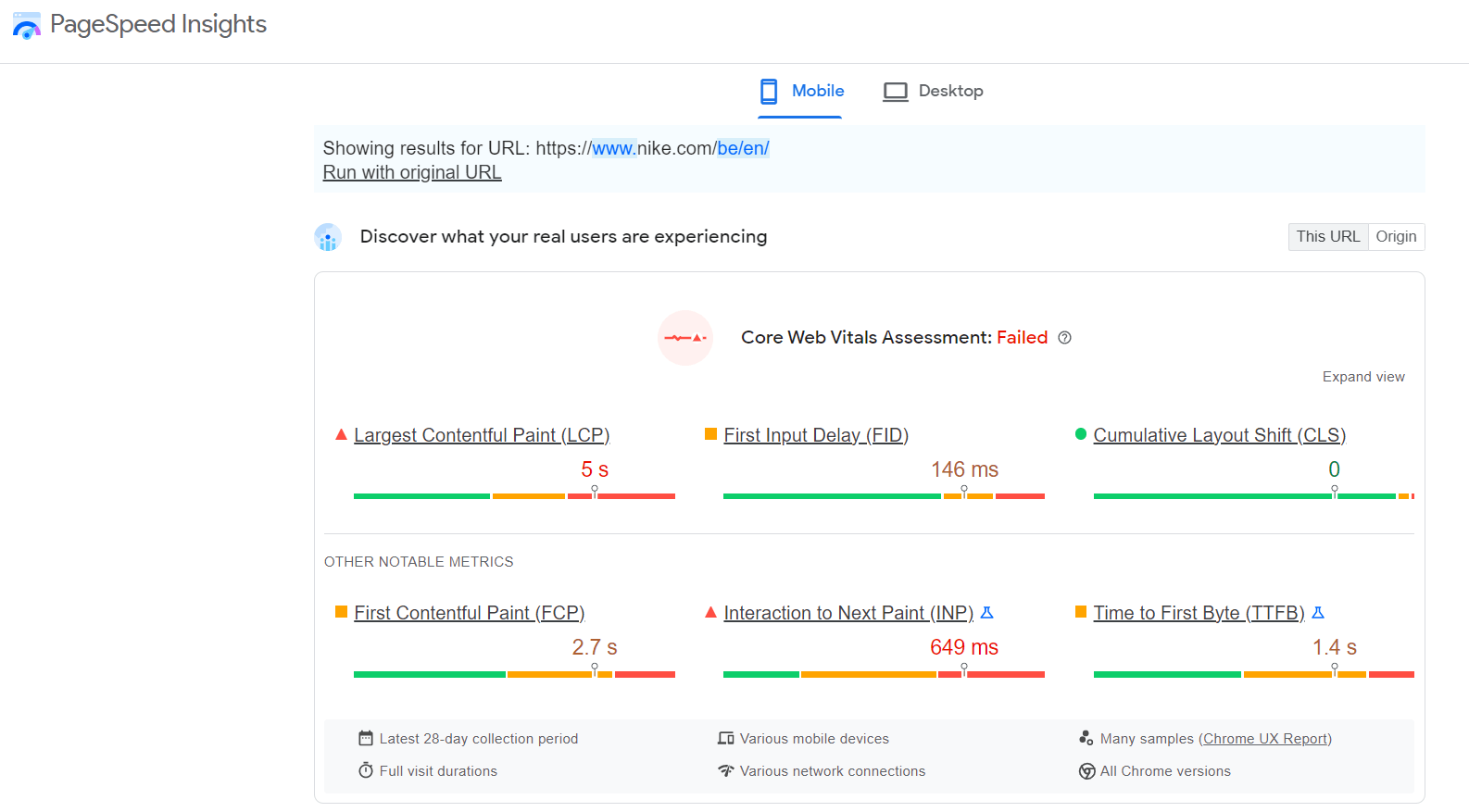Click the LCP value 5 s
Image resolution: width=1469 pixels, height=812 pixels.
[x=595, y=469]
